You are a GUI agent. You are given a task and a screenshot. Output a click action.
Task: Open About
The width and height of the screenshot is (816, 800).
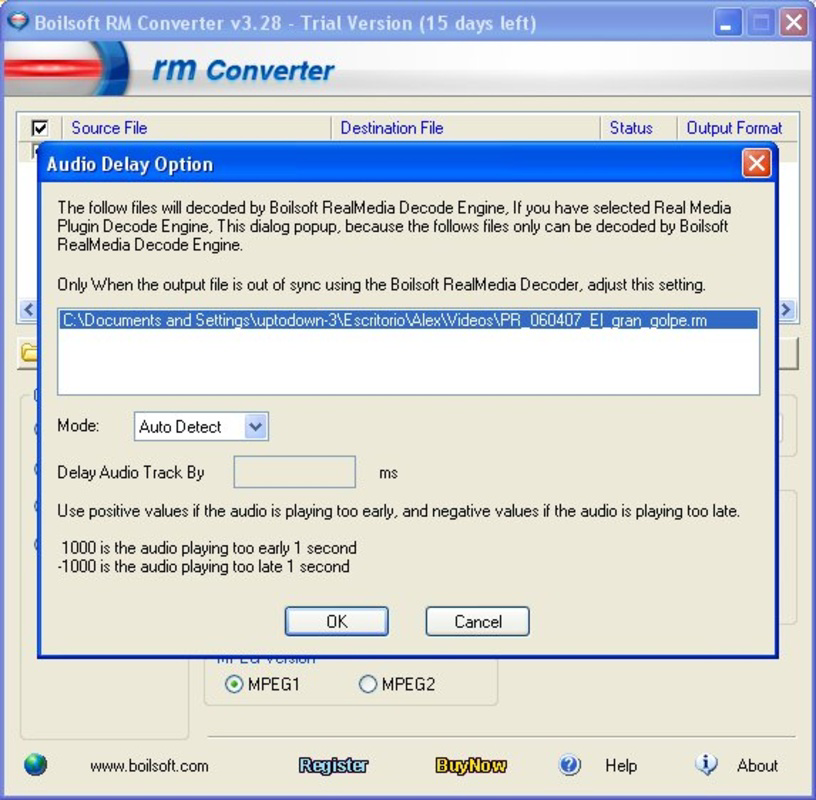pos(757,766)
